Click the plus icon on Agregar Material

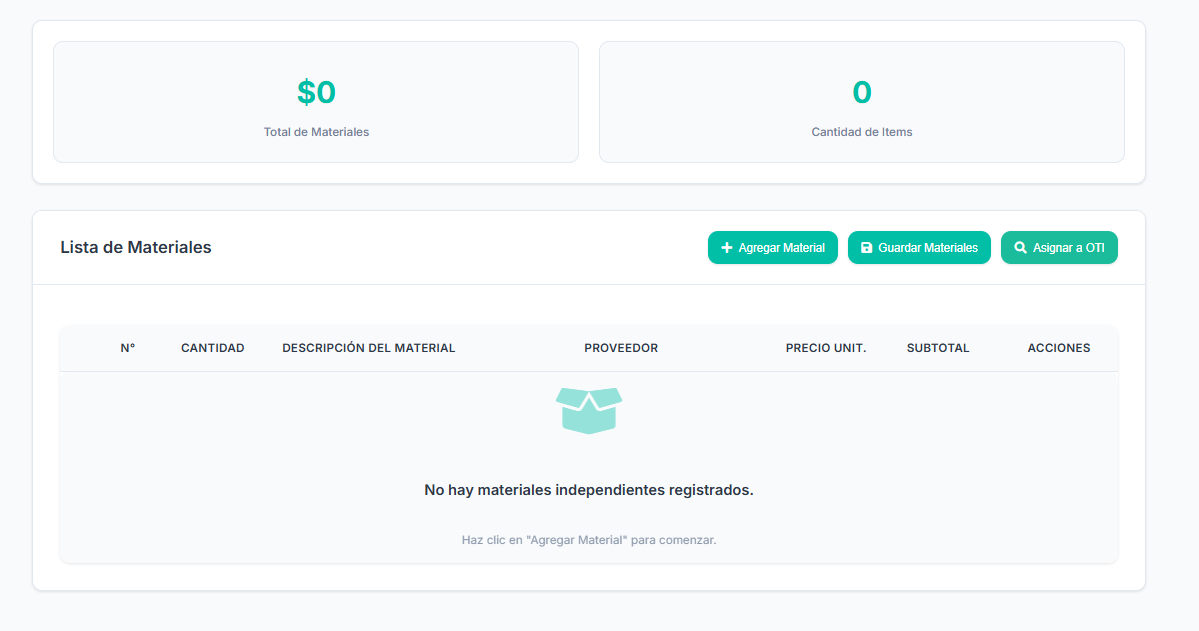[727, 248]
